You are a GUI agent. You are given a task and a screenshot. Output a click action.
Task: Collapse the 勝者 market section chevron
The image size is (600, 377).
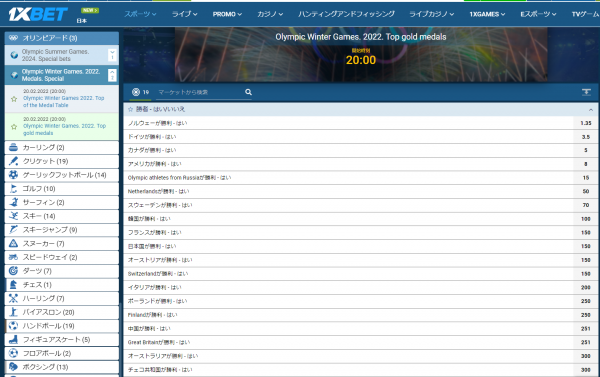point(591,109)
